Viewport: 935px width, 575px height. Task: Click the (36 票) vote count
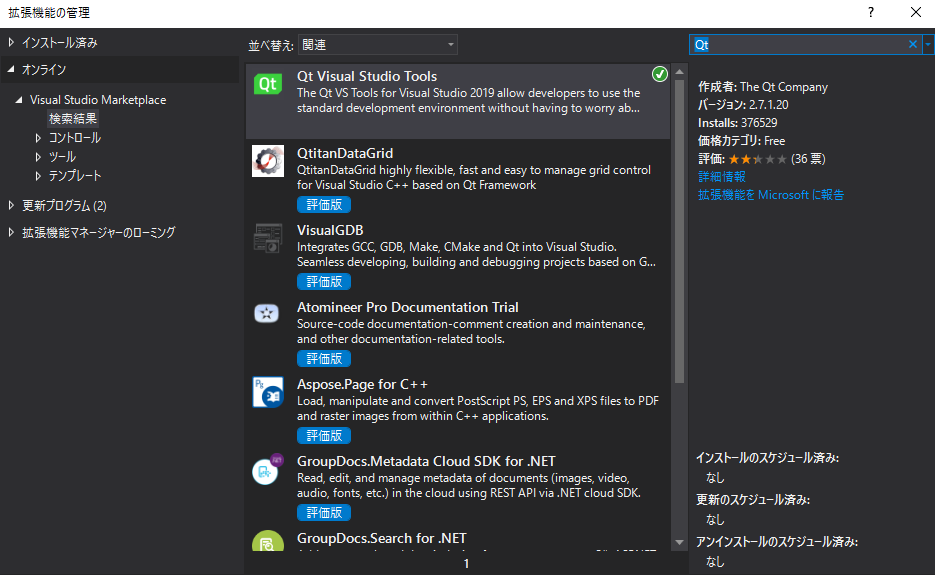(808, 159)
